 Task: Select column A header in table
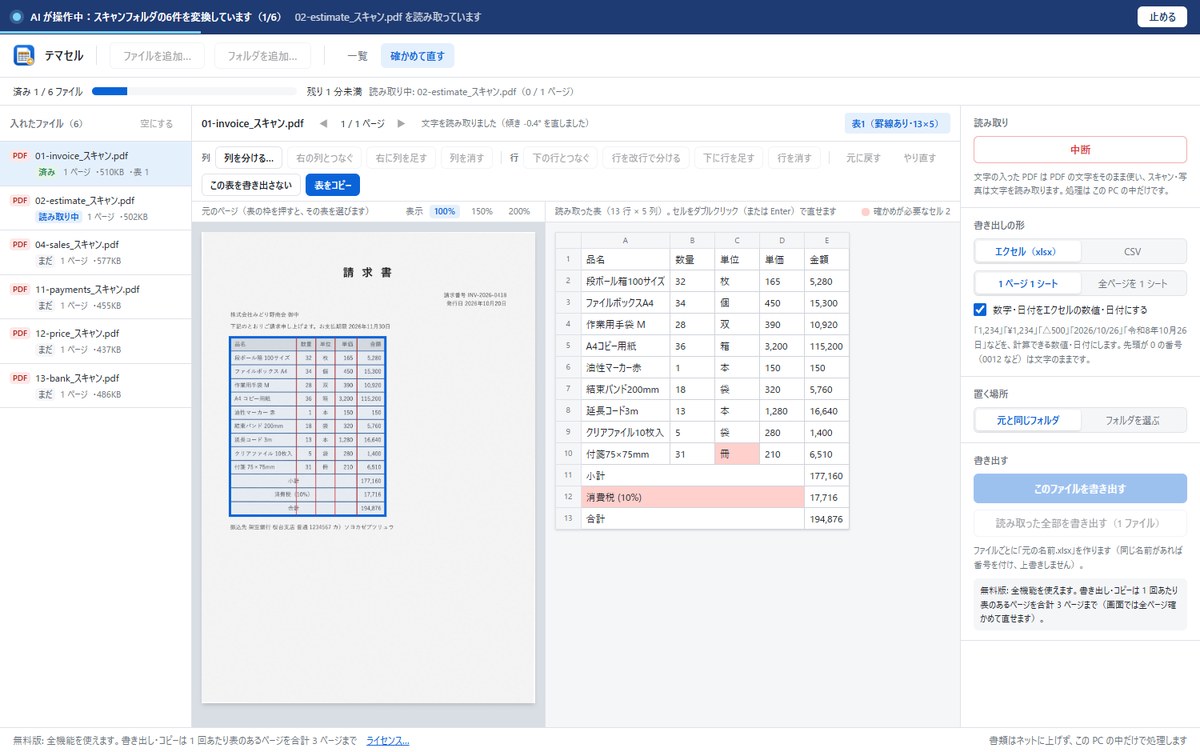(625, 240)
